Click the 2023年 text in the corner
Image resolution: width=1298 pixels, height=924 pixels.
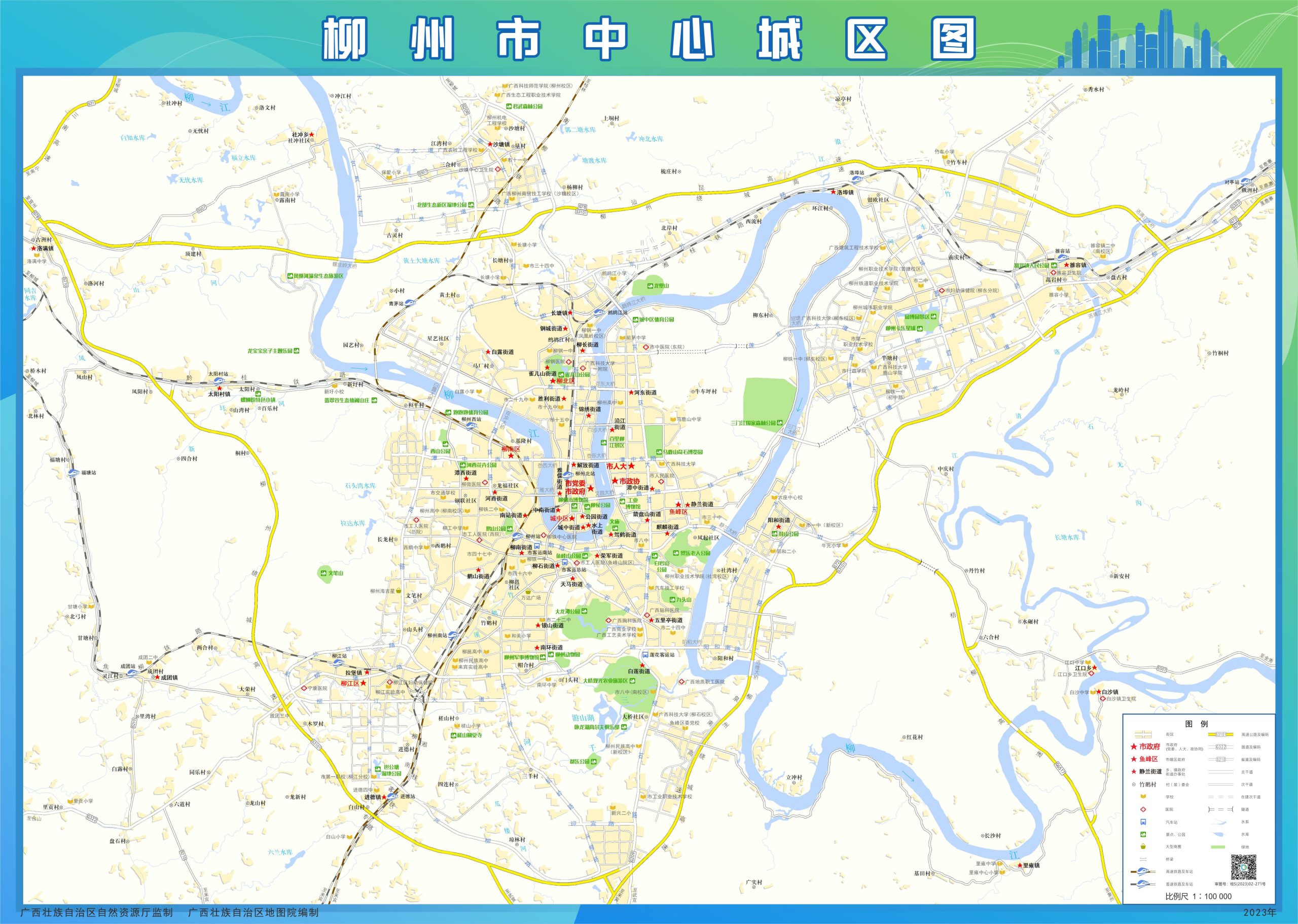click(x=1260, y=913)
